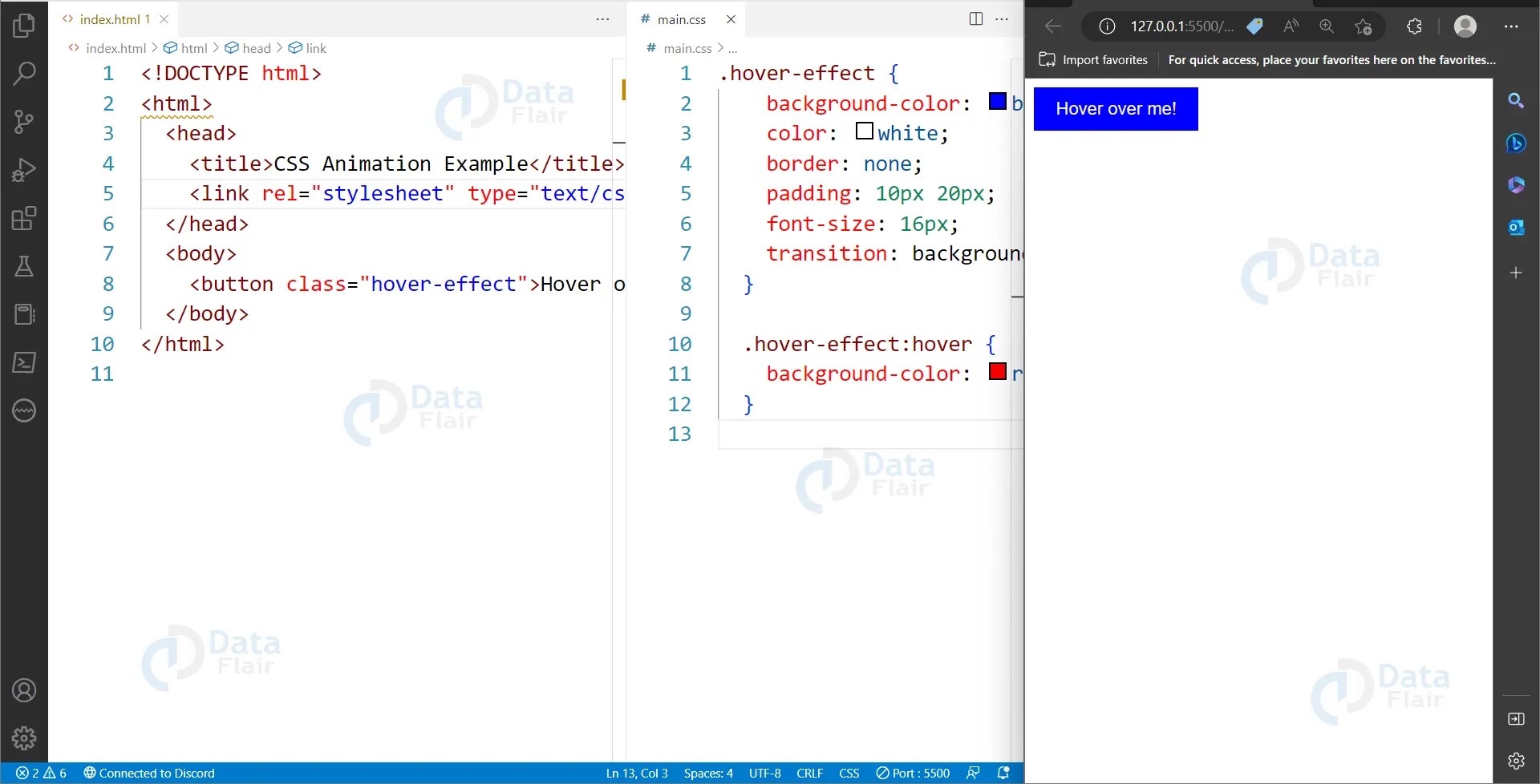Switch to the main.css tab
This screenshot has width=1540, height=784.
pos(681,18)
